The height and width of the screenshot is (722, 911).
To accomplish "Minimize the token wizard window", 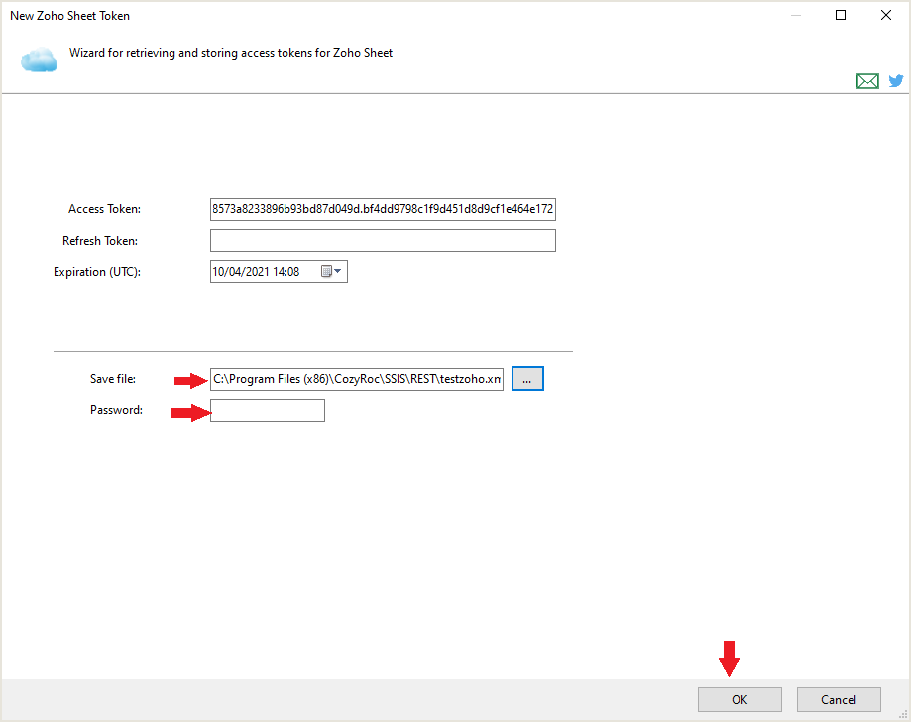I will (x=796, y=15).
